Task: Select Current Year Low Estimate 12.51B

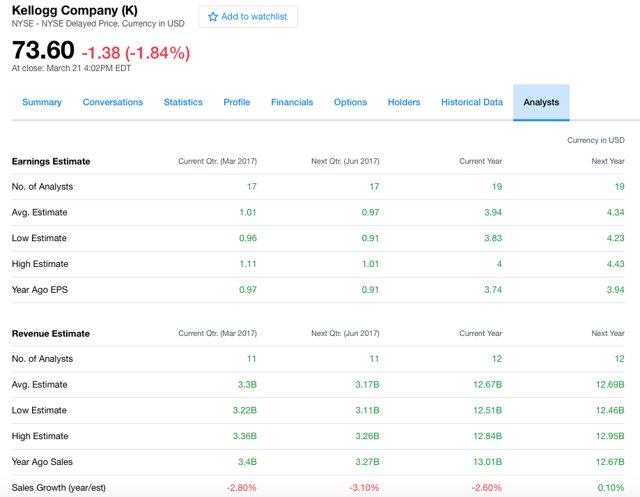Action: coord(488,410)
